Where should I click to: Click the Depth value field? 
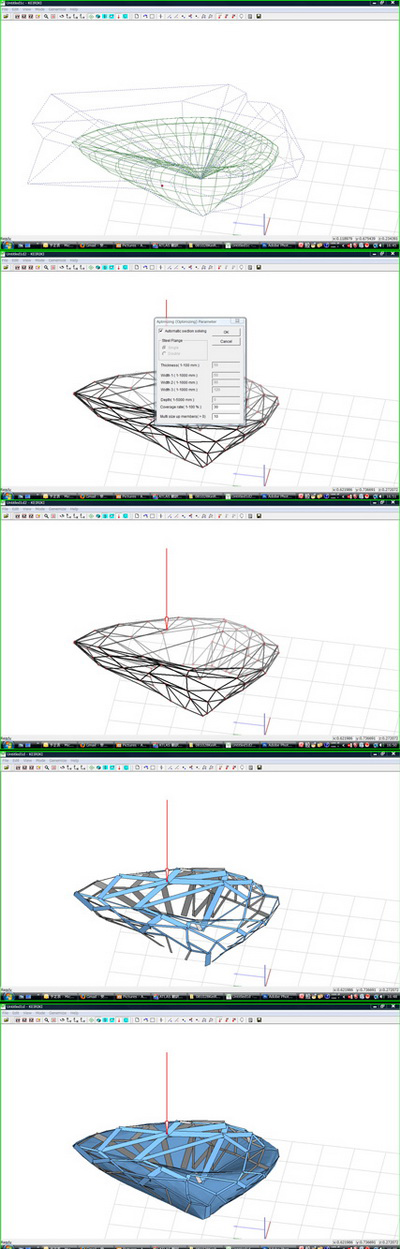[x=225, y=399]
